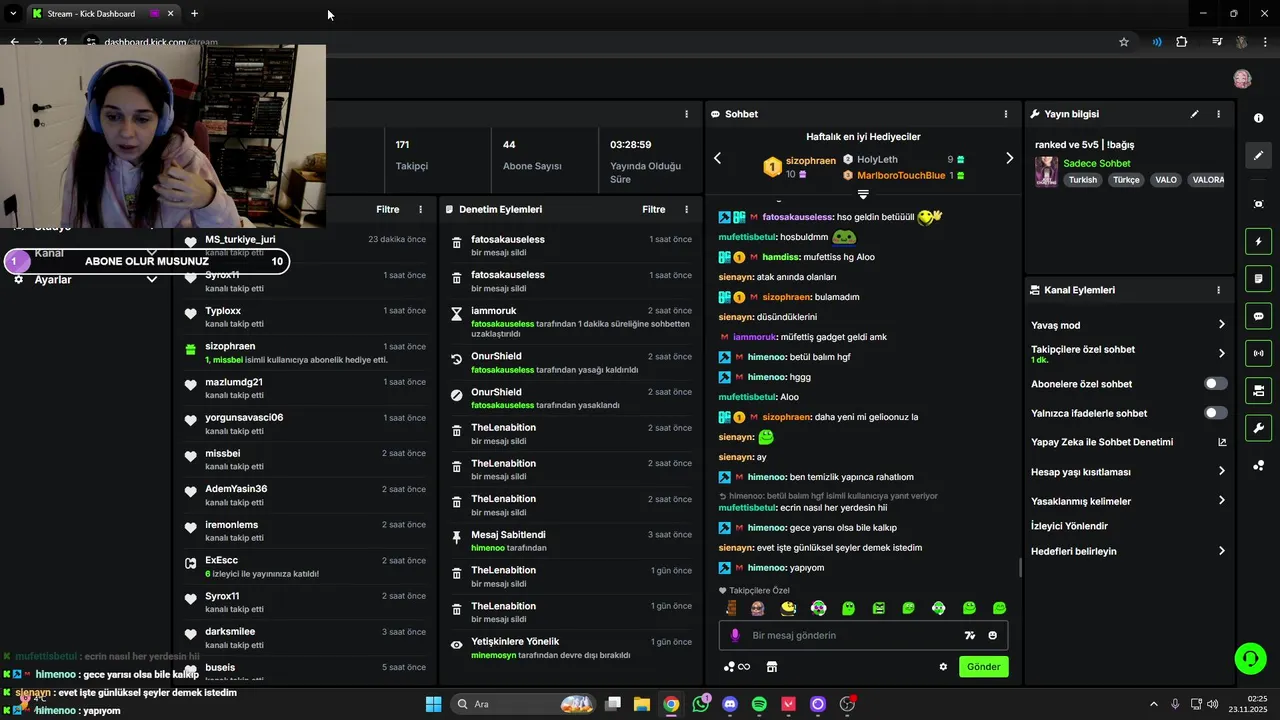Open the green support headset bubble

(x=1250, y=658)
